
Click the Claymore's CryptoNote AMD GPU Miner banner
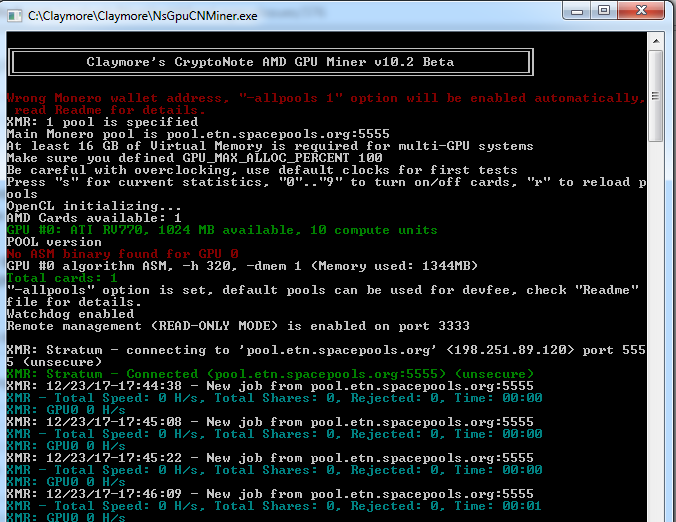[271, 62]
